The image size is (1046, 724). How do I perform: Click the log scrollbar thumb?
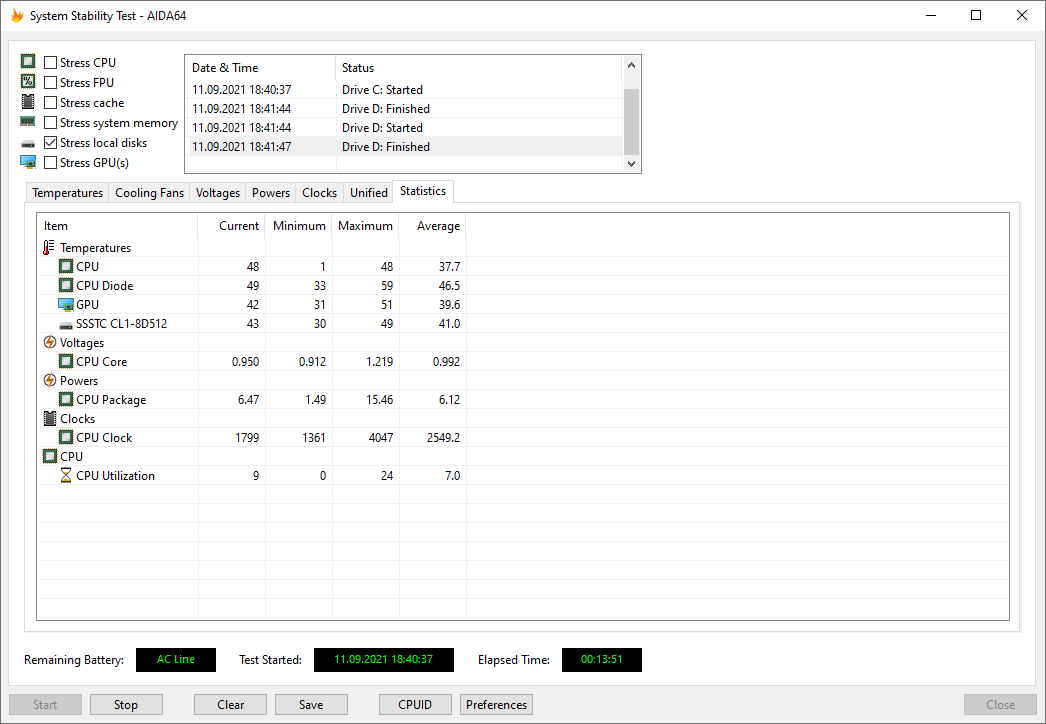[x=631, y=121]
